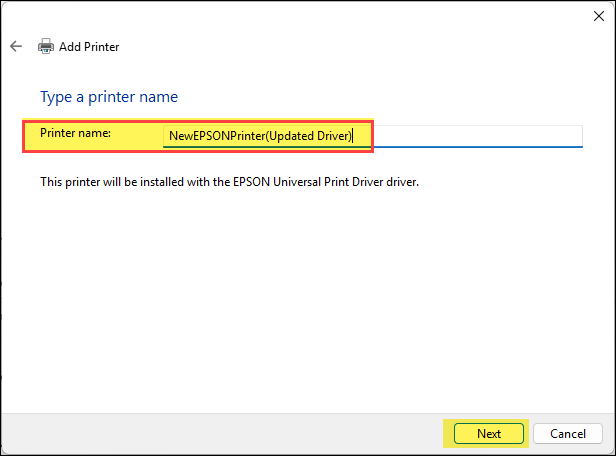This screenshot has width=616, height=456.
Task: Click Next to continue printer setup
Action: [x=489, y=434]
